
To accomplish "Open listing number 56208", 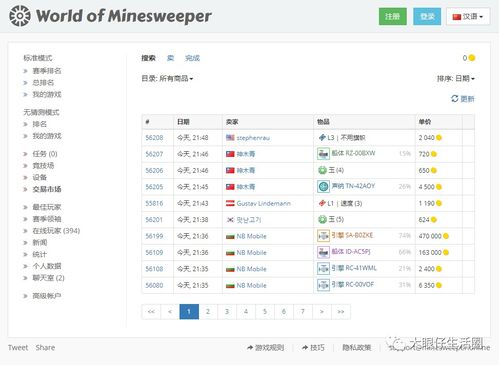I will pos(154,138).
